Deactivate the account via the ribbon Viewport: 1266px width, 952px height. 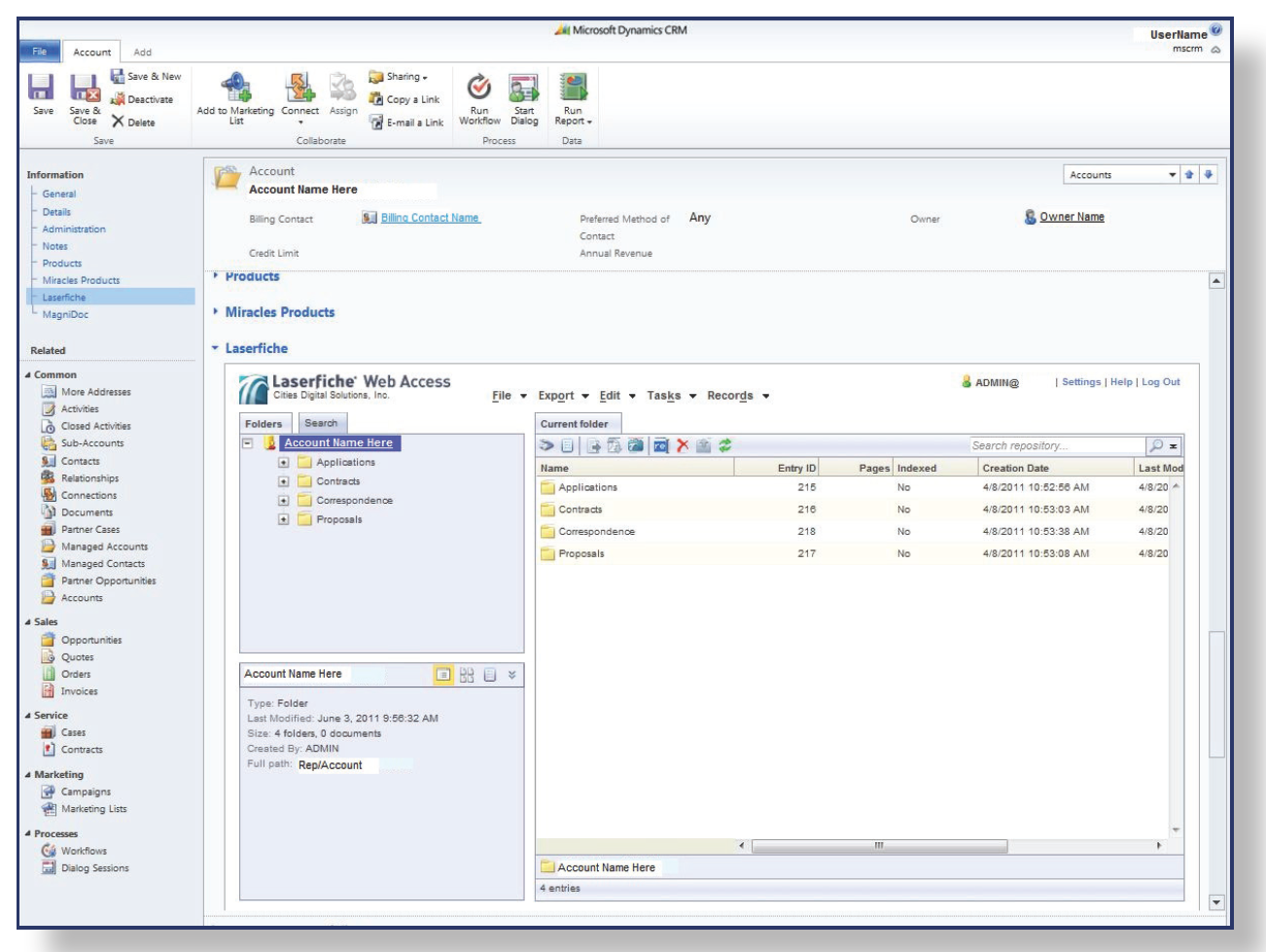click(x=142, y=99)
